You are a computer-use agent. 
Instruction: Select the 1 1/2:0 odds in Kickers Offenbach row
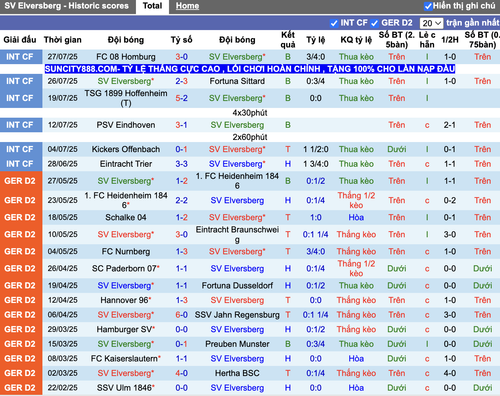click(x=316, y=149)
